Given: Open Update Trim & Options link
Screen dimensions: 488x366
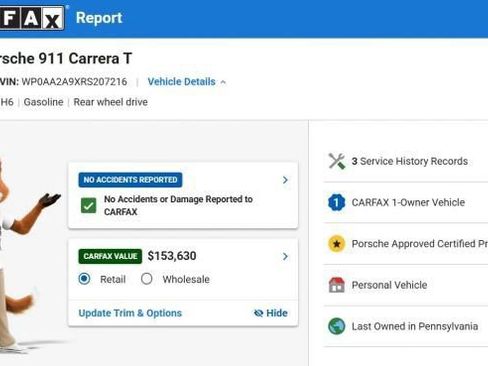Looking at the screenshot, I should 130,313.
